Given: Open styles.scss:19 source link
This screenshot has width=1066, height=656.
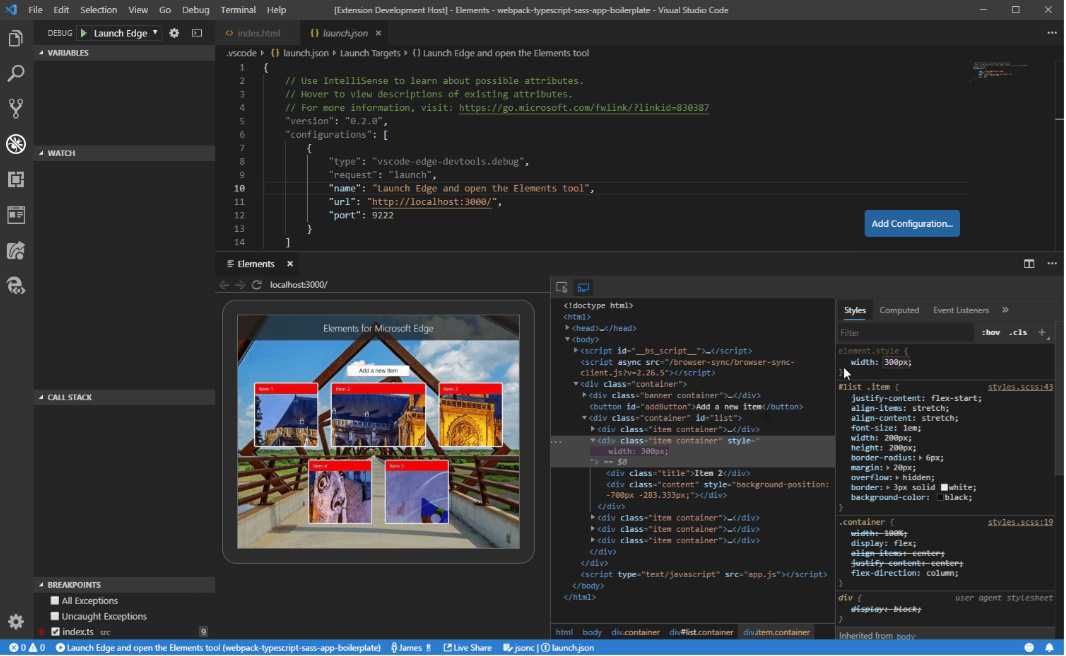Looking at the screenshot, I should (1020, 522).
